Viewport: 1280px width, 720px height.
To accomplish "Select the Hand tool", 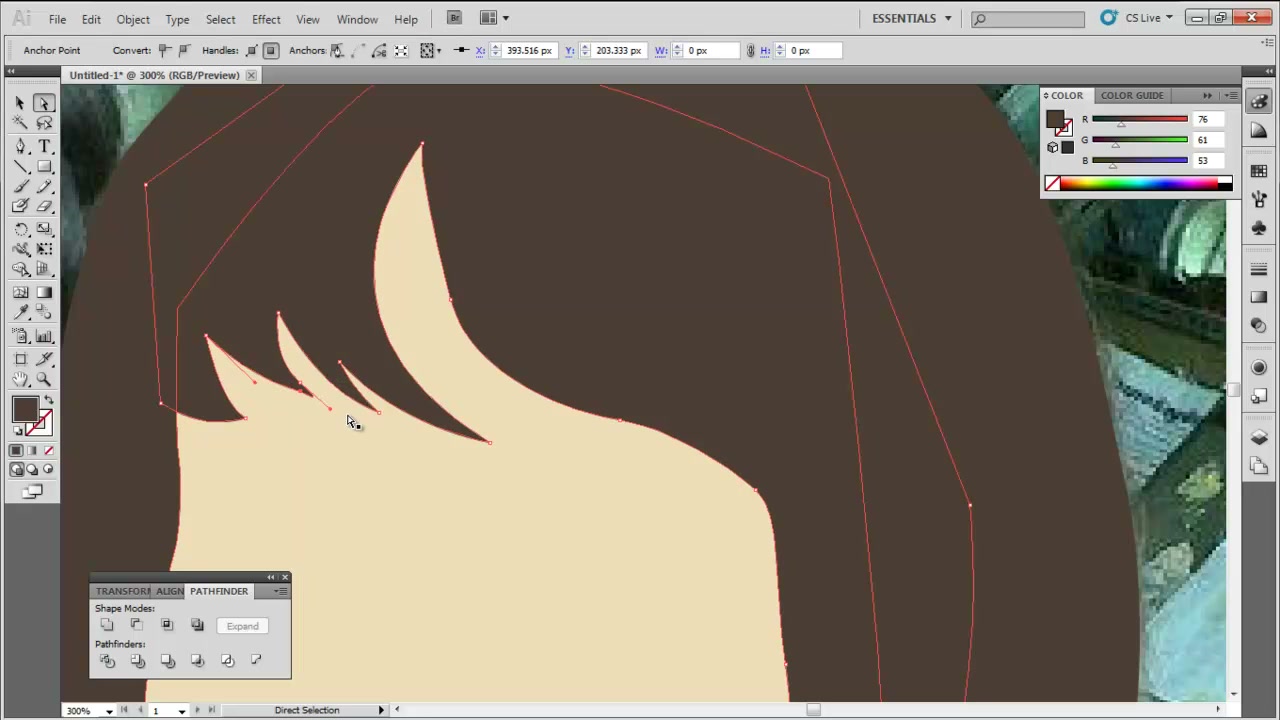I will click(20, 379).
